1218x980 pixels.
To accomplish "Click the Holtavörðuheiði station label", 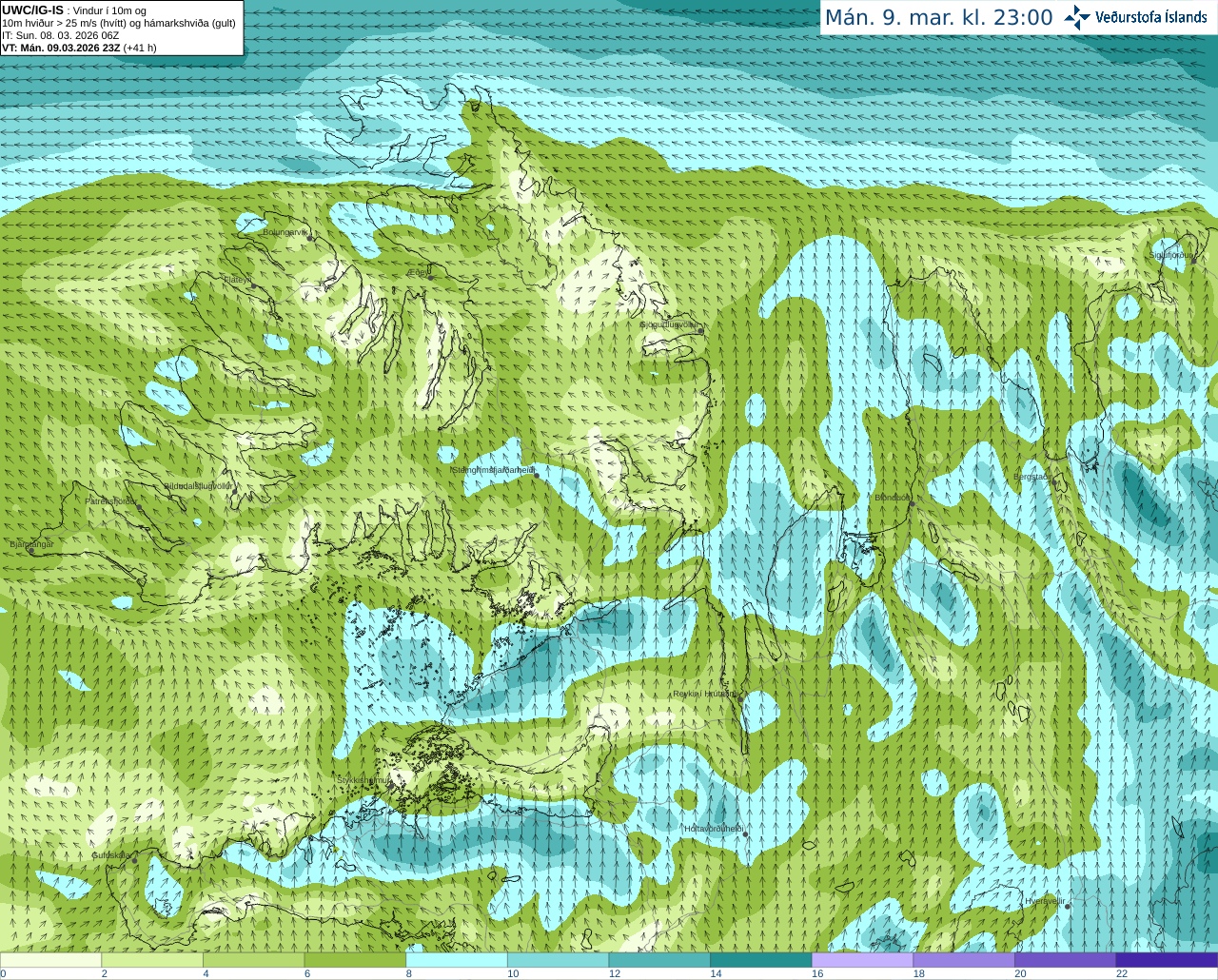I will 714,829.
